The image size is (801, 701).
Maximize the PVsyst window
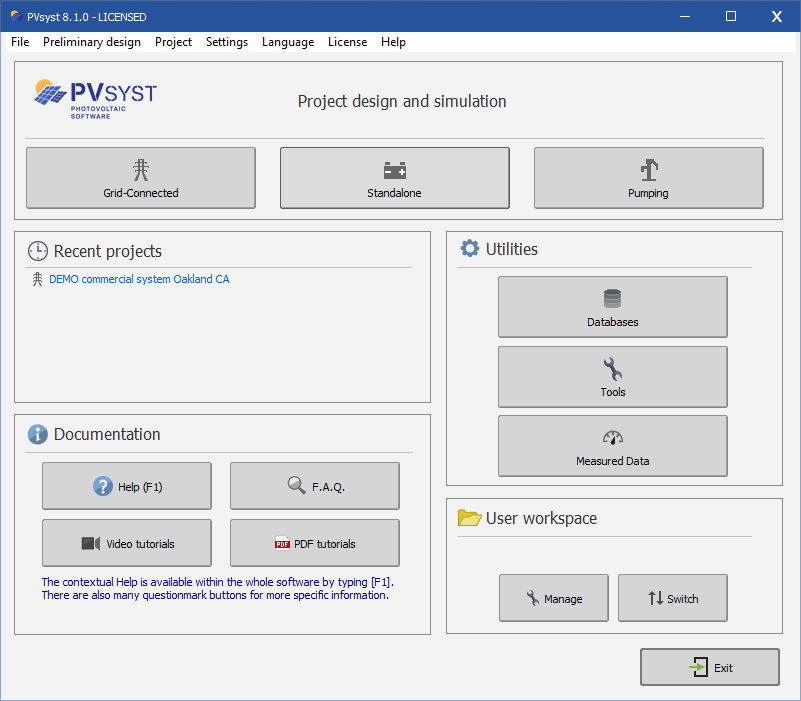[731, 16]
